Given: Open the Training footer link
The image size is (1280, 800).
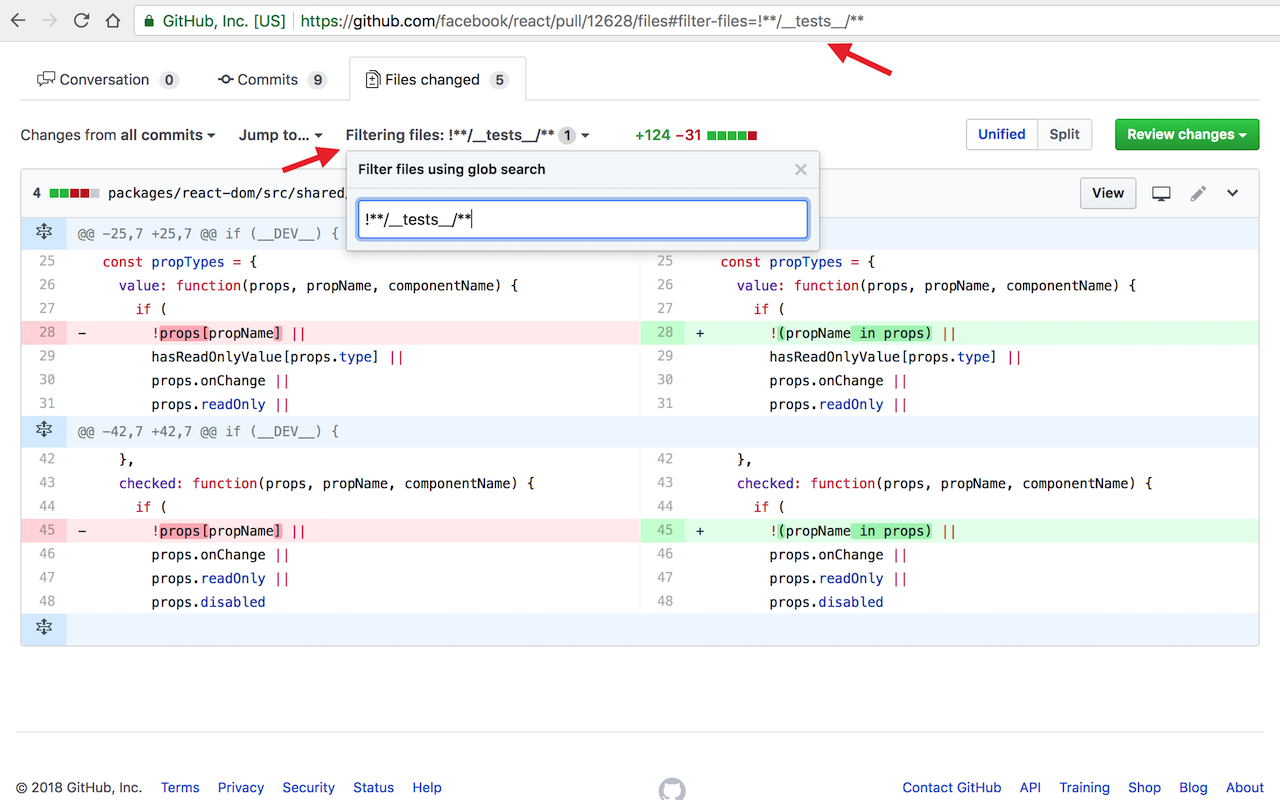Looking at the screenshot, I should coord(1085,788).
